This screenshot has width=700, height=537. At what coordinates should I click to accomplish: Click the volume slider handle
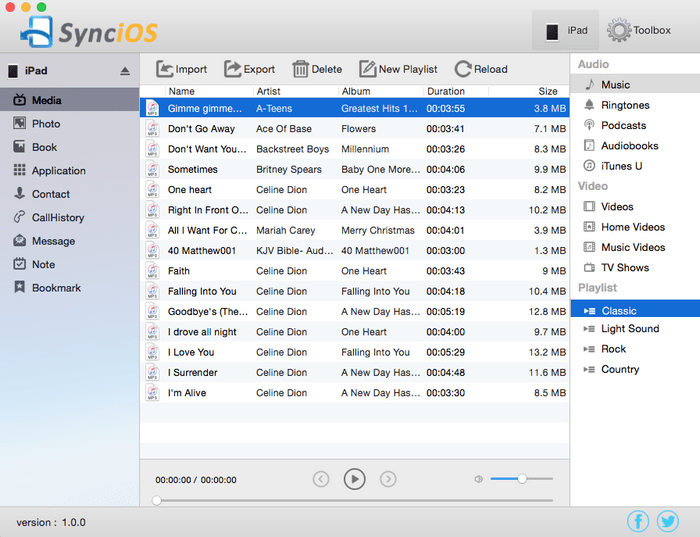[x=522, y=479]
